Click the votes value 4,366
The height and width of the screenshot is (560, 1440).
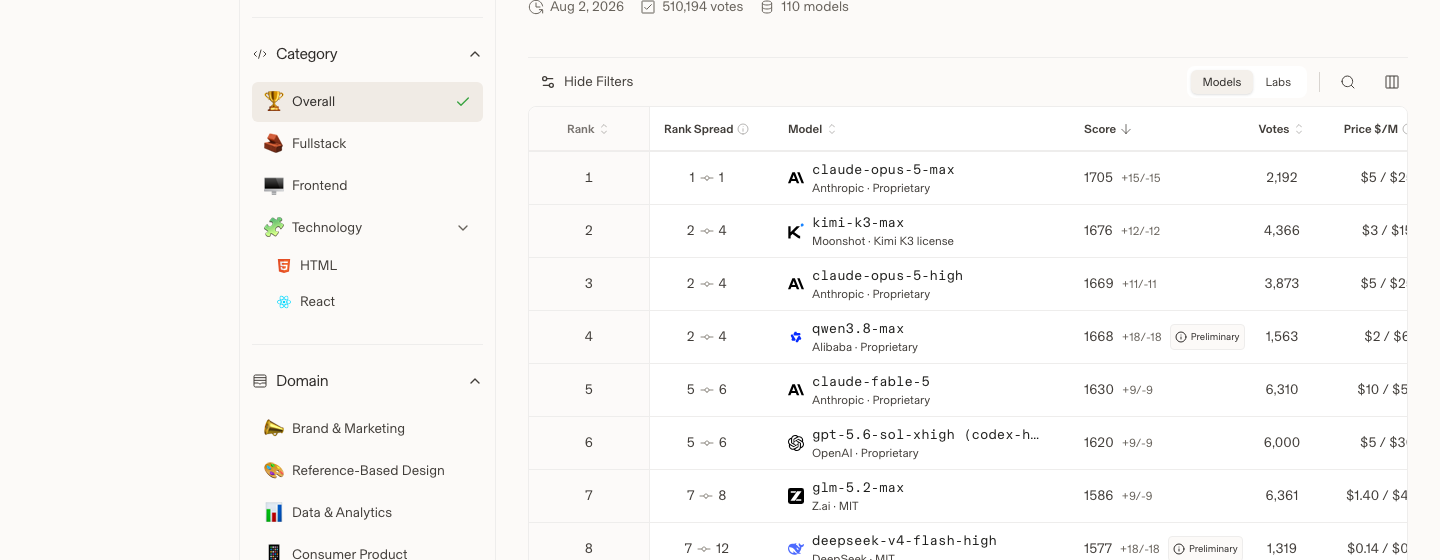[x=1281, y=231]
